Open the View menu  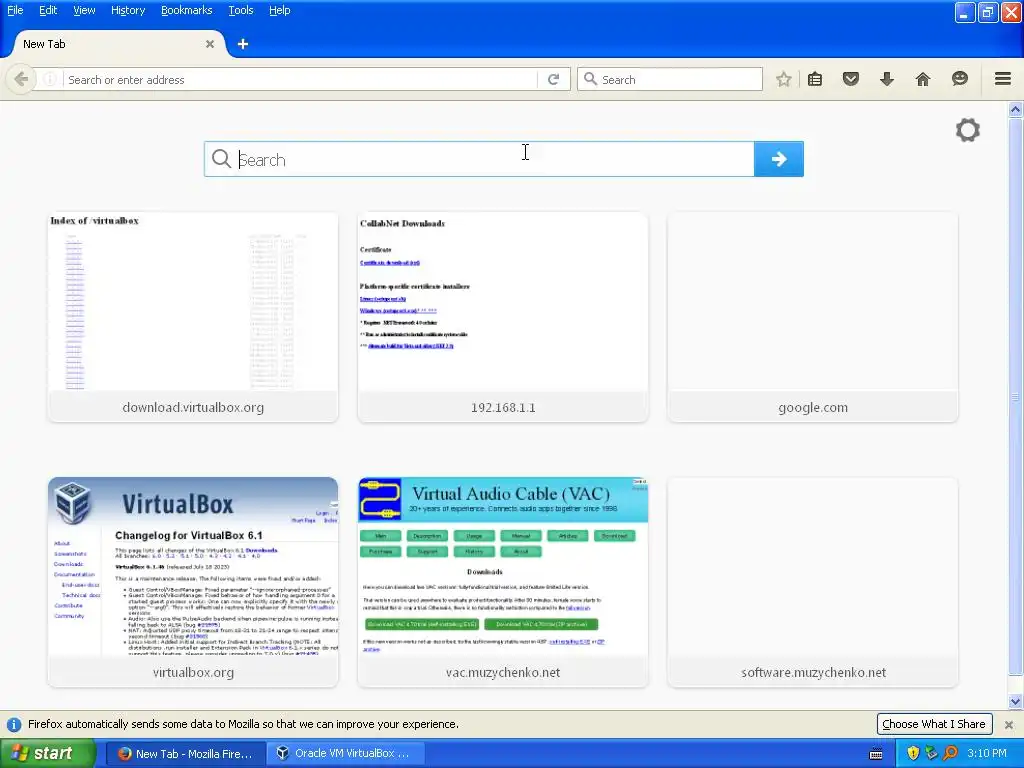click(84, 10)
